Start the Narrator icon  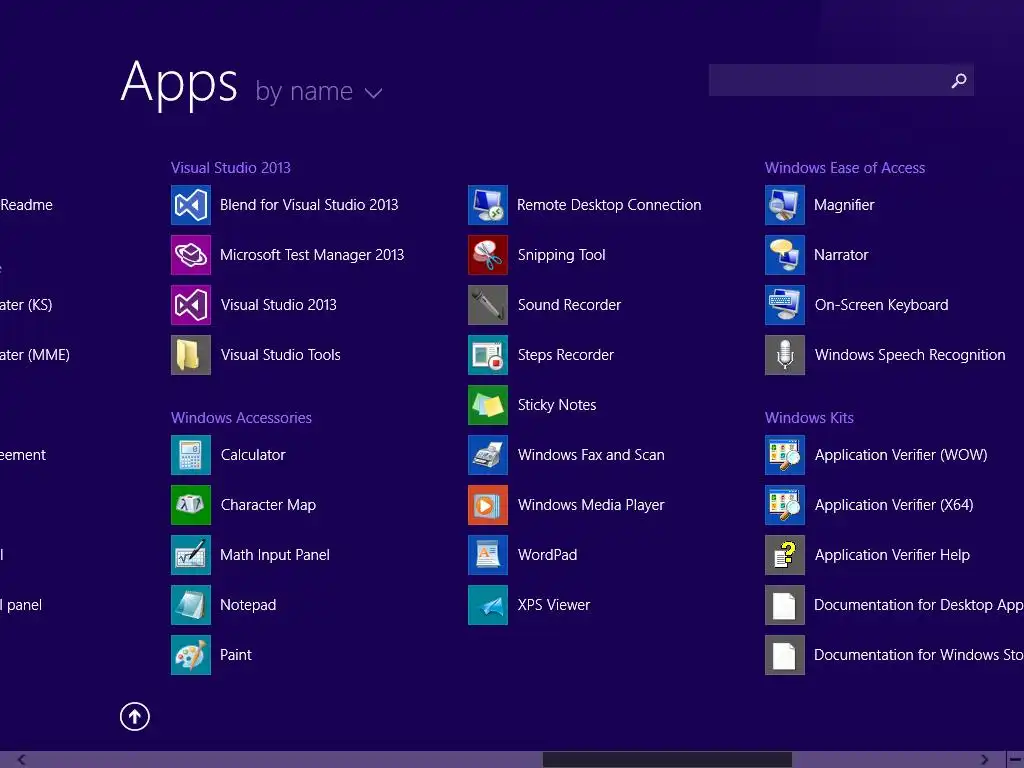(785, 255)
